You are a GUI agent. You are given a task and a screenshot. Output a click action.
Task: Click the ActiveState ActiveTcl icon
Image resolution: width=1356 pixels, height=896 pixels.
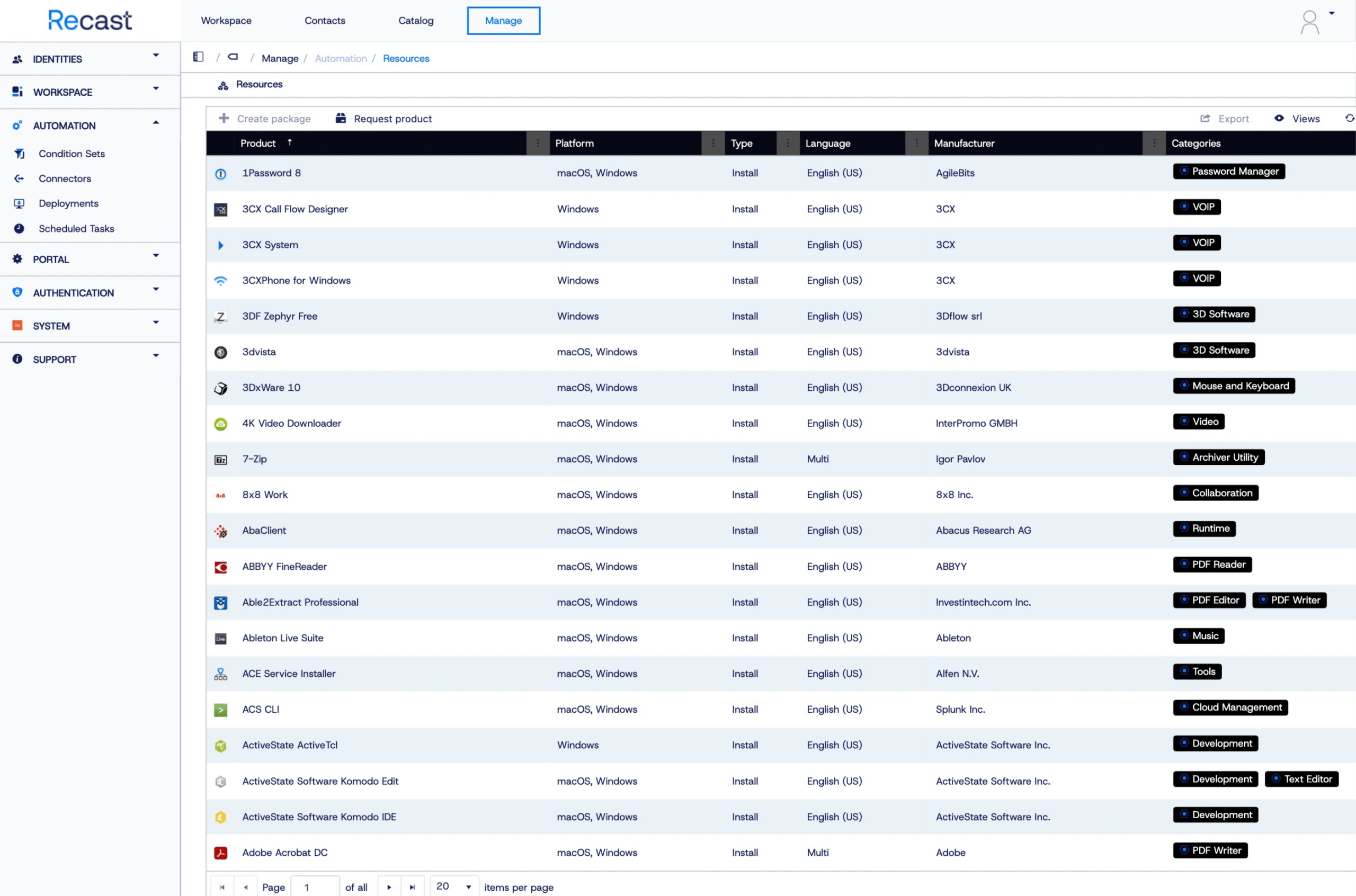pos(220,746)
